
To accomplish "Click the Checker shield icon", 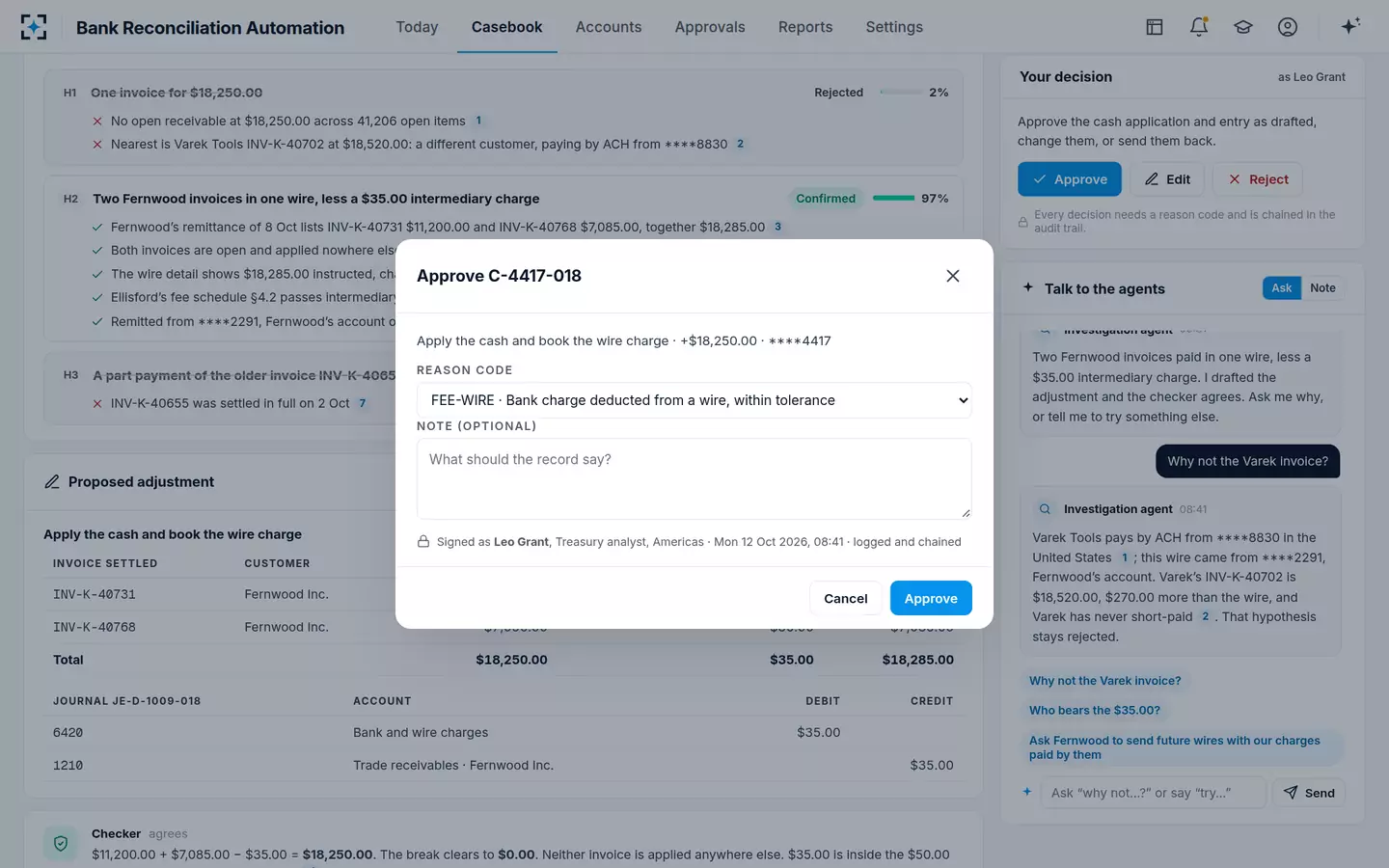I will tap(61, 844).
